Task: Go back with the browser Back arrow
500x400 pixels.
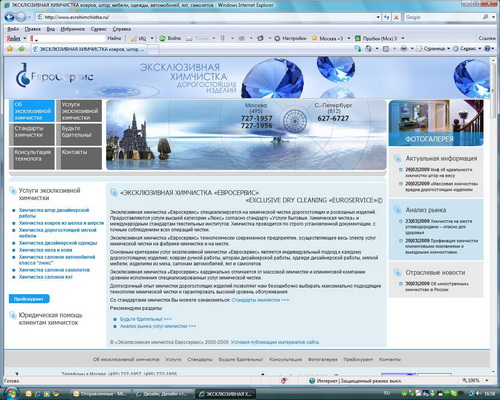Action: pyautogui.click(x=10, y=17)
